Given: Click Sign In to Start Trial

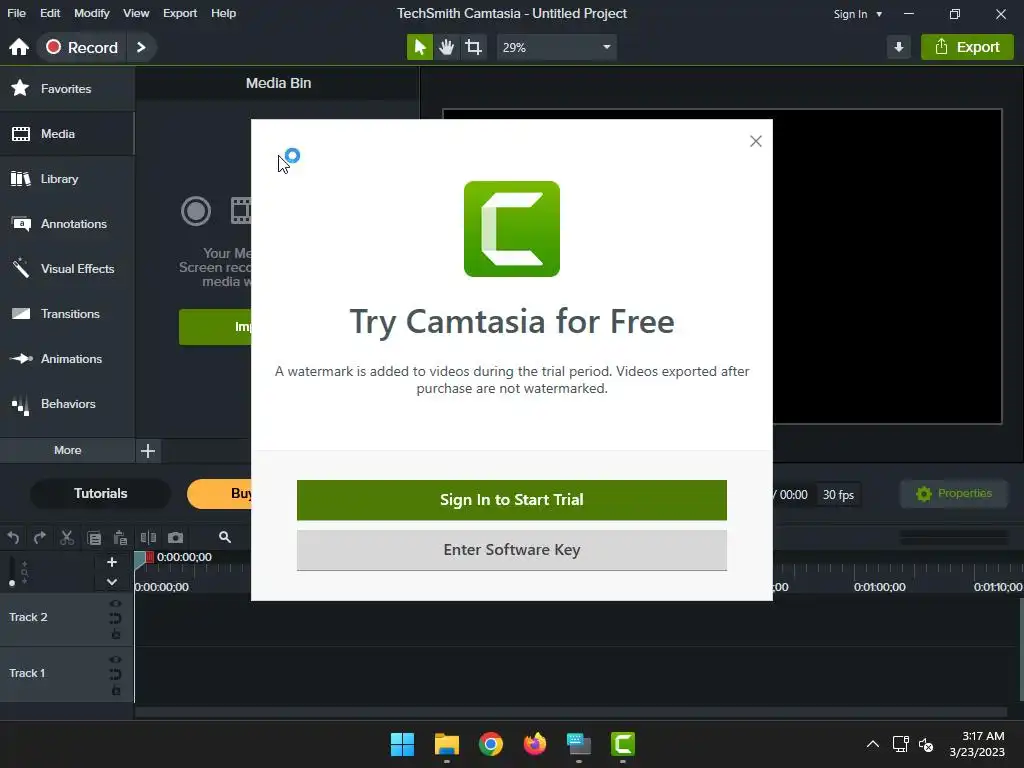Looking at the screenshot, I should 511,500.
